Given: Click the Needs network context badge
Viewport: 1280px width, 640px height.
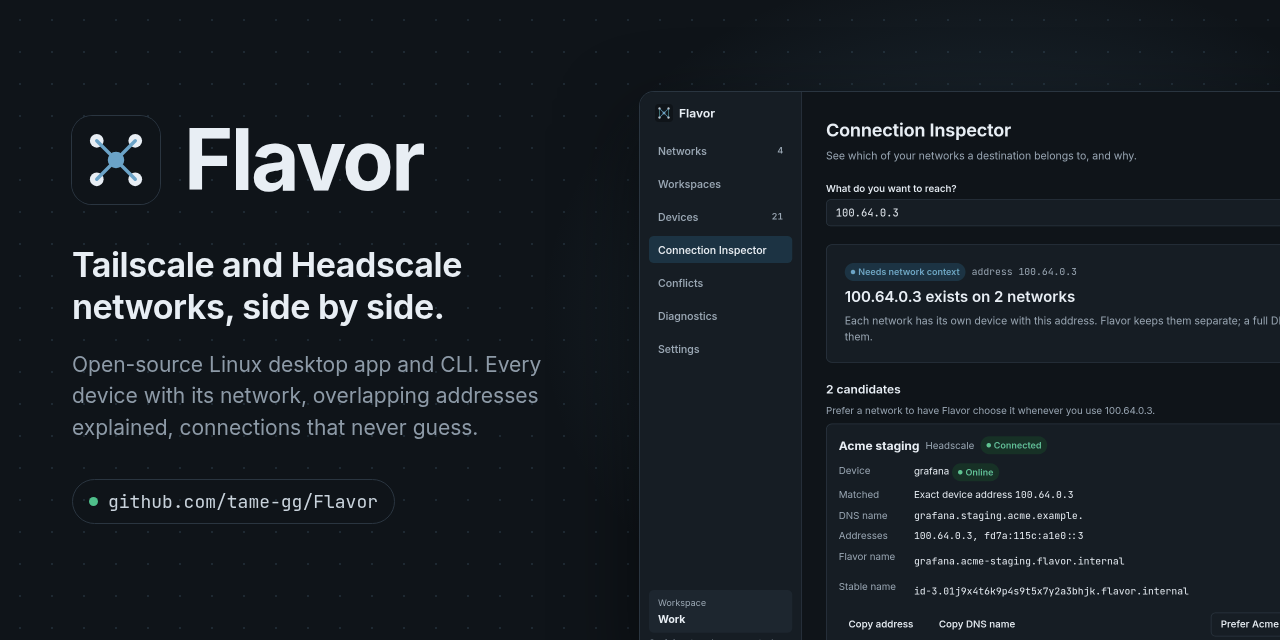Looking at the screenshot, I should pyautogui.click(x=905, y=272).
